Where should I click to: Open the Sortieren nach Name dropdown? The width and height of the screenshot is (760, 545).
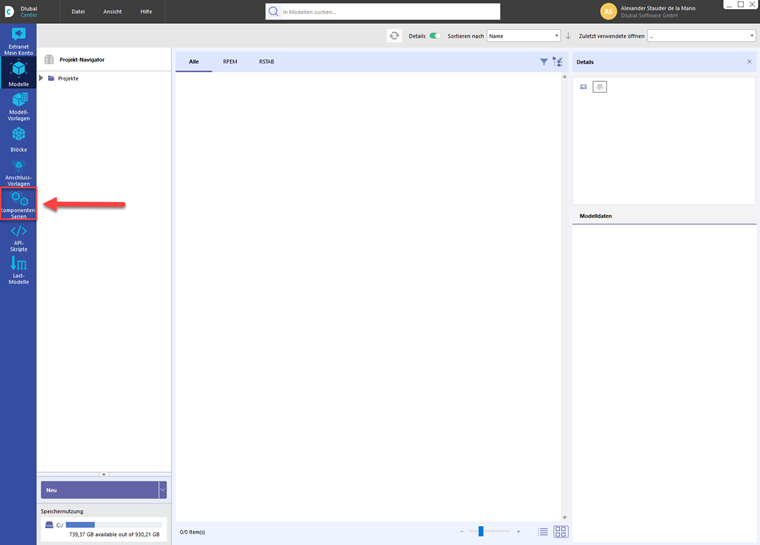[x=523, y=36]
